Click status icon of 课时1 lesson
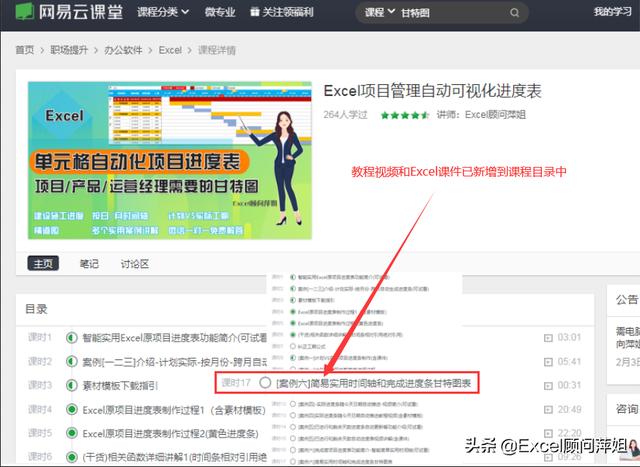The width and height of the screenshot is (640, 467). pyautogui.click(x=72, y=338)
